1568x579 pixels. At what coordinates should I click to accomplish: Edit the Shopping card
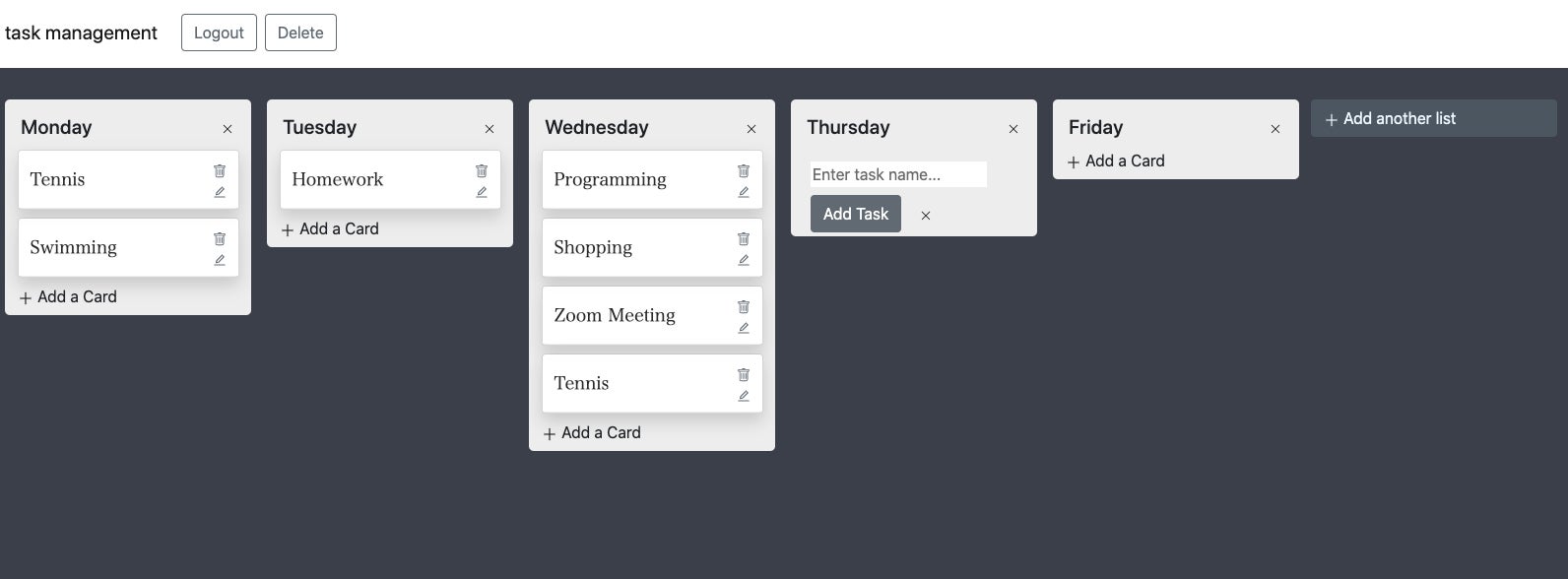coord(744,260)
